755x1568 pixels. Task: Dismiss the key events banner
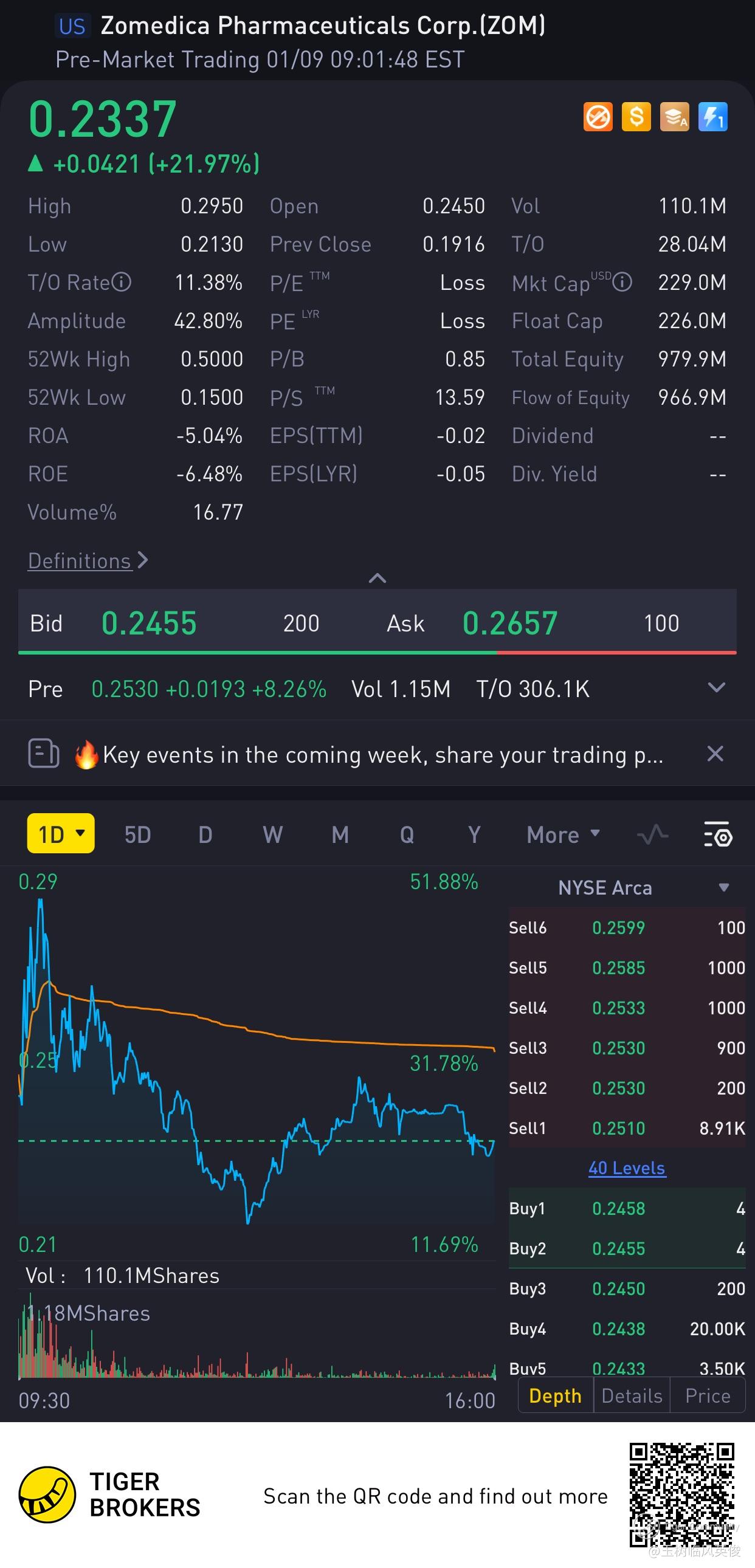pyautogui.click(x=715, y=754)
